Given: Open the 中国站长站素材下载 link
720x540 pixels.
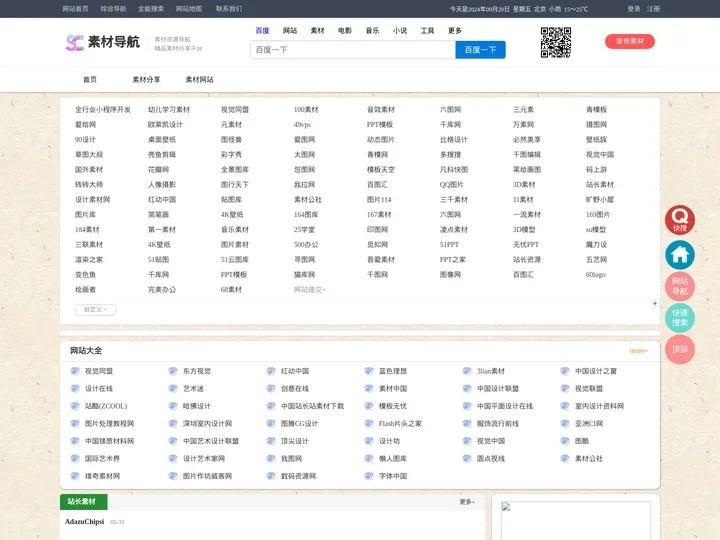Looking at the screenshot, I should pyautogui.click(x=312, y=406).
